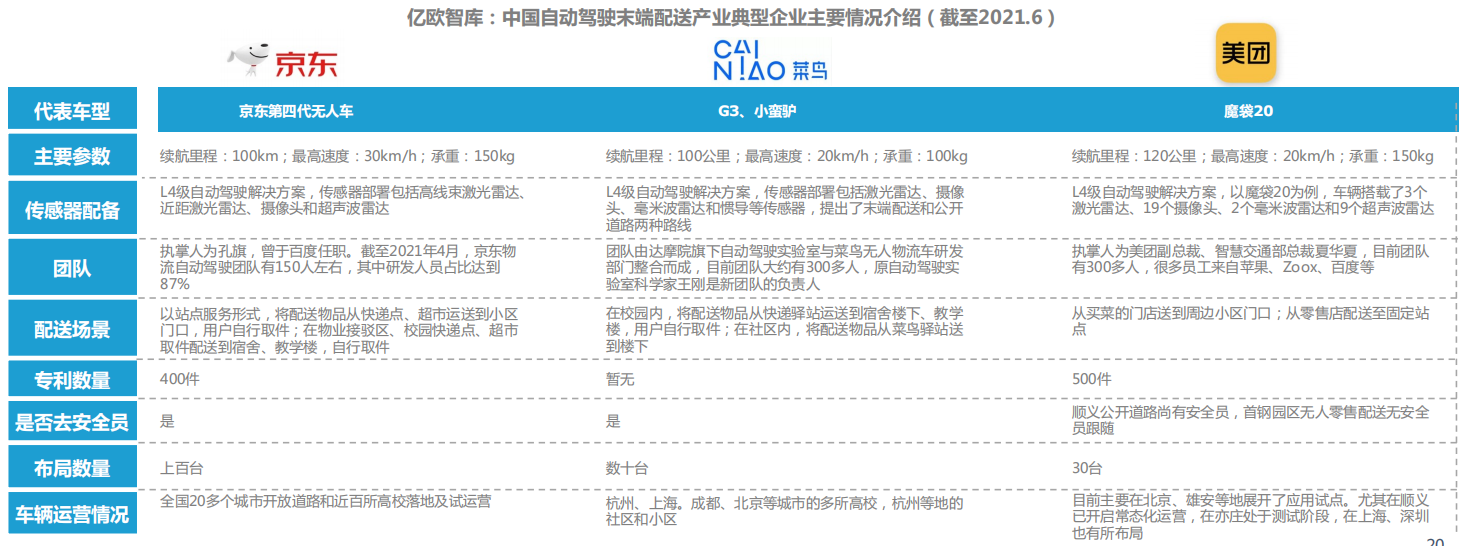Viewport: 1460px width, 546px height.
Task: Click the Cainiao (菜鸟) logo
Action: [770, 59]
